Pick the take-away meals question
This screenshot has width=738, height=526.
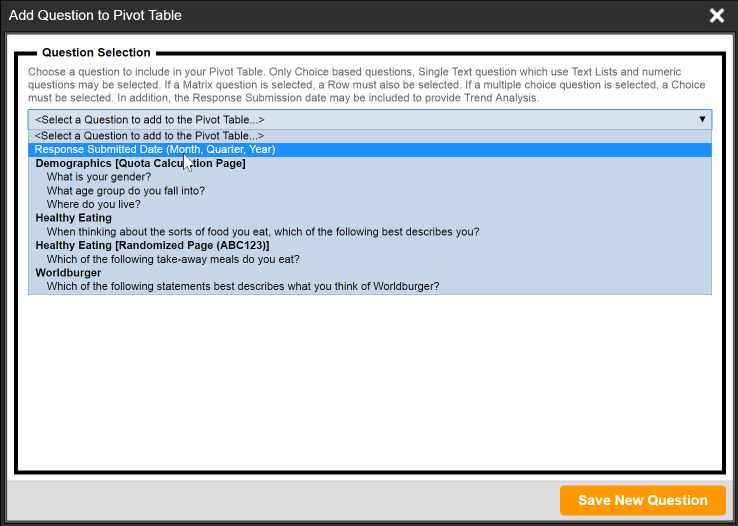(x=173, y=259)
